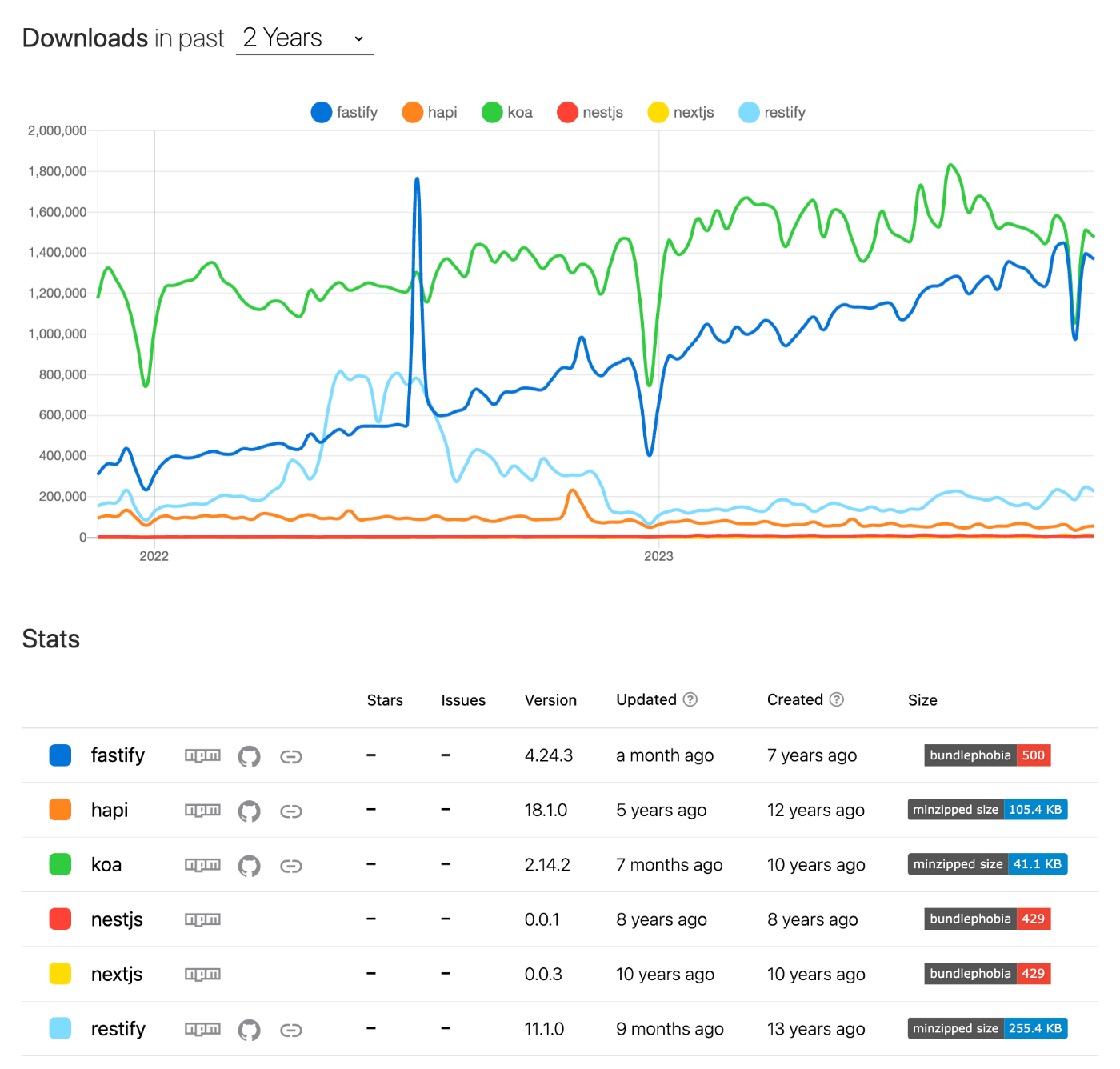The image size is (1120, 1069).
Task: Open the '2 Years' time range dropdown
Action: coord(305,38)
